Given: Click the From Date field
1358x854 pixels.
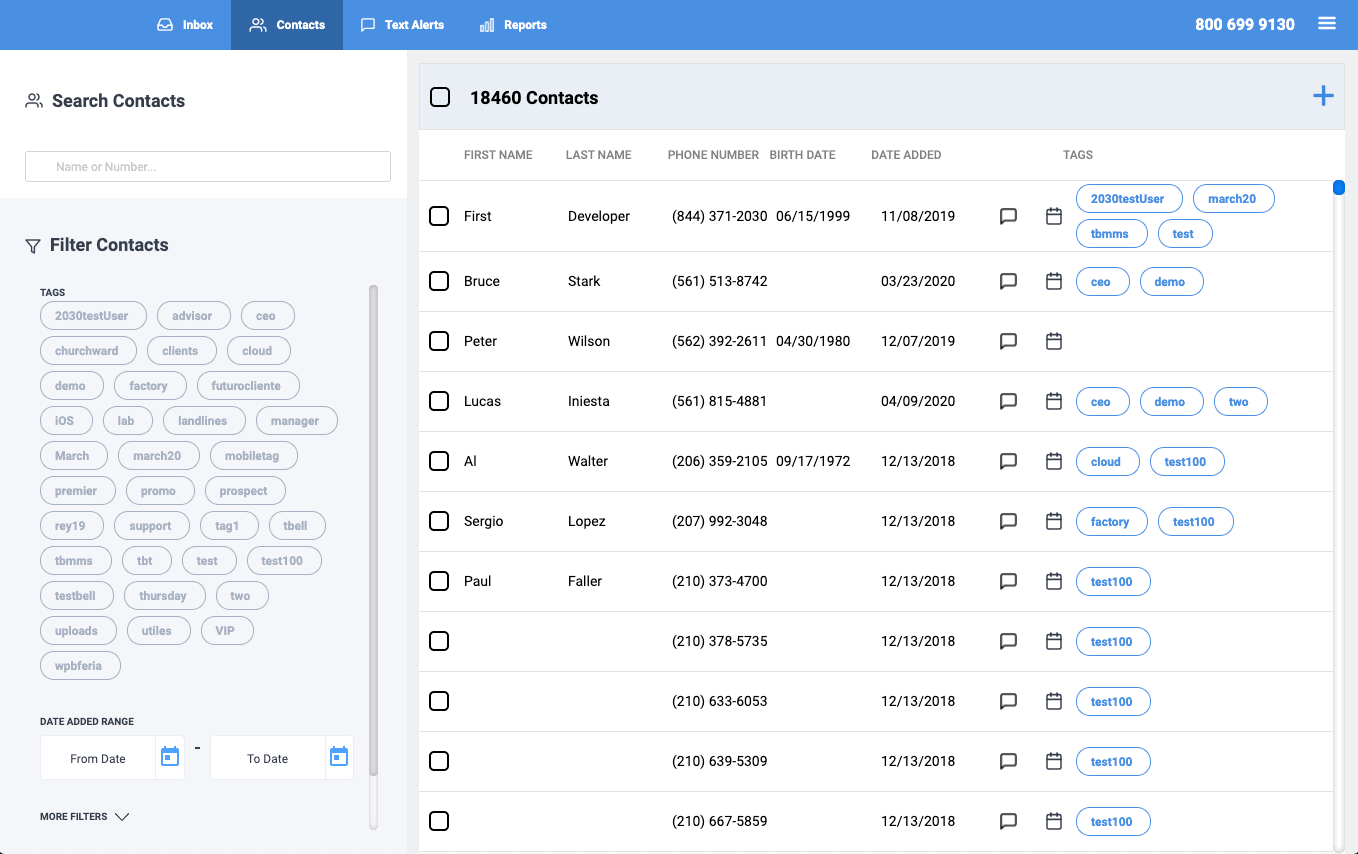Looking at the screenshot, I should click(98, 758).
